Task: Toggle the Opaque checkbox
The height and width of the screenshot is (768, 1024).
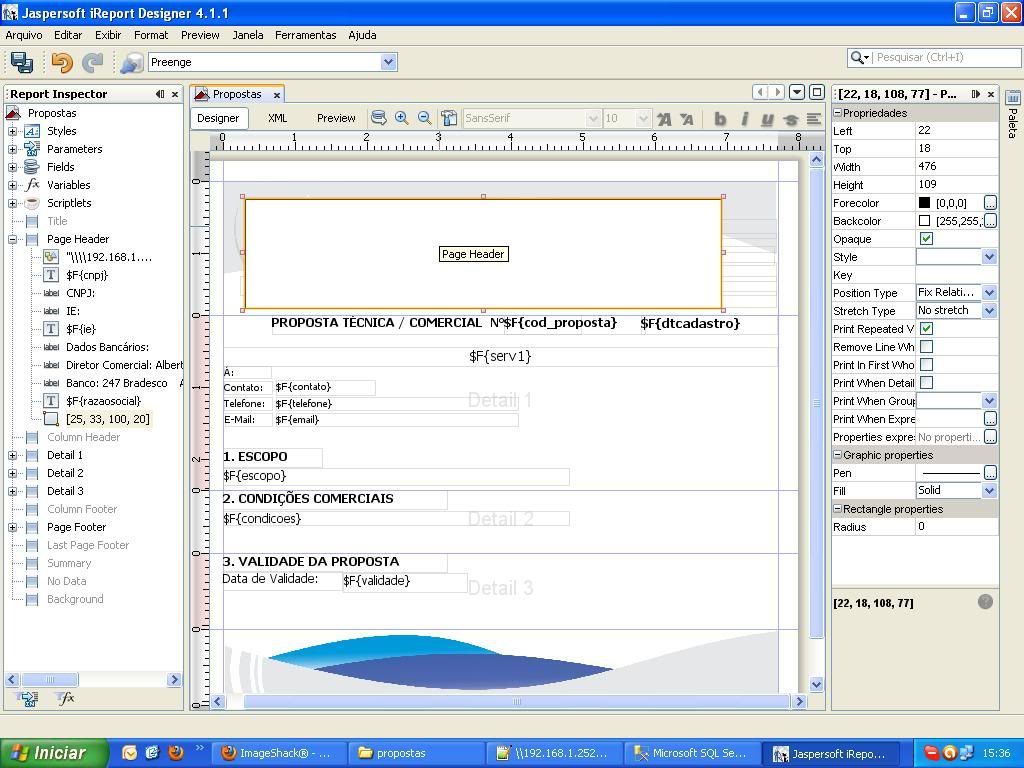Action: [x=926, y=239]
